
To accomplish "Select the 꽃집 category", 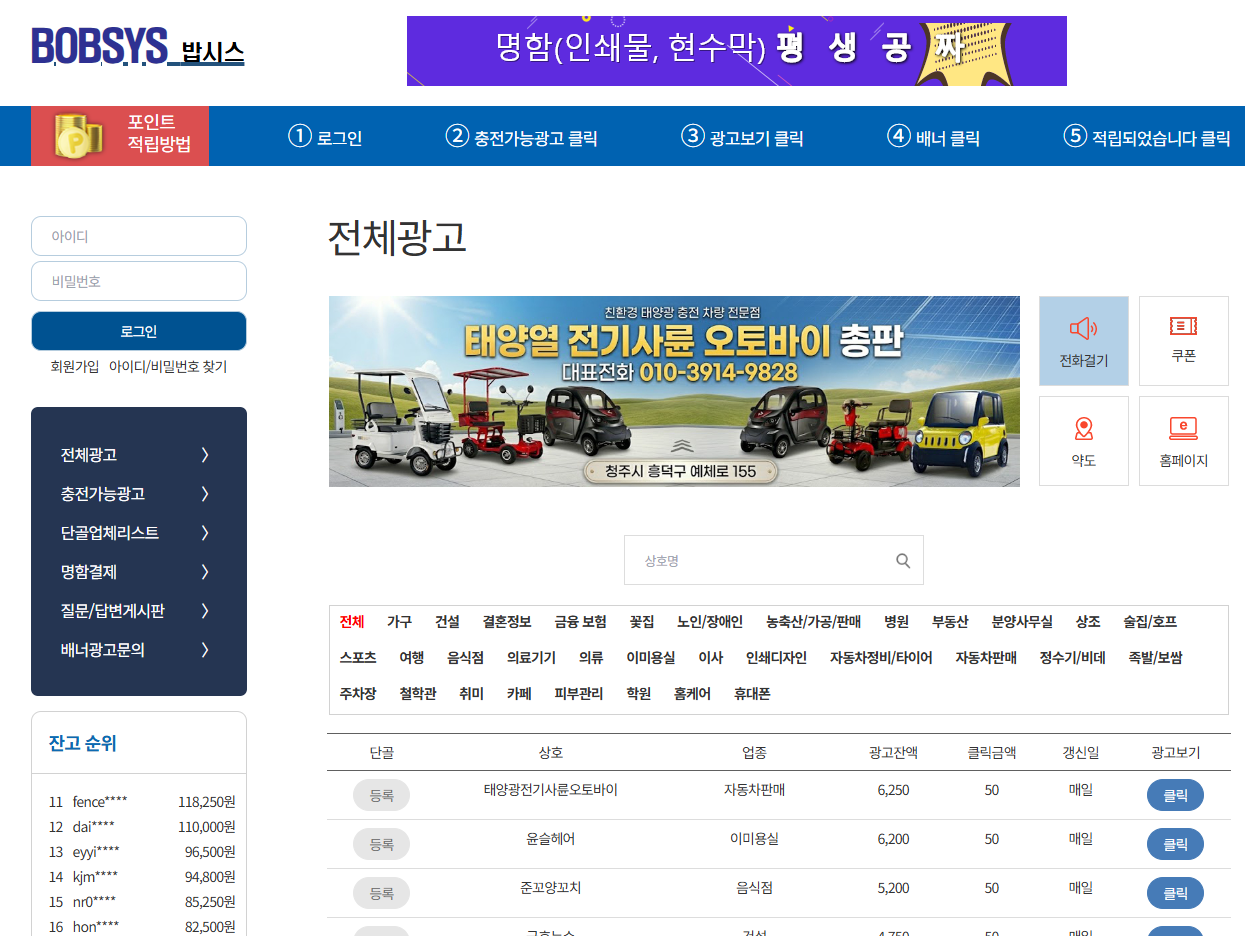I will [x=642, y=622].
